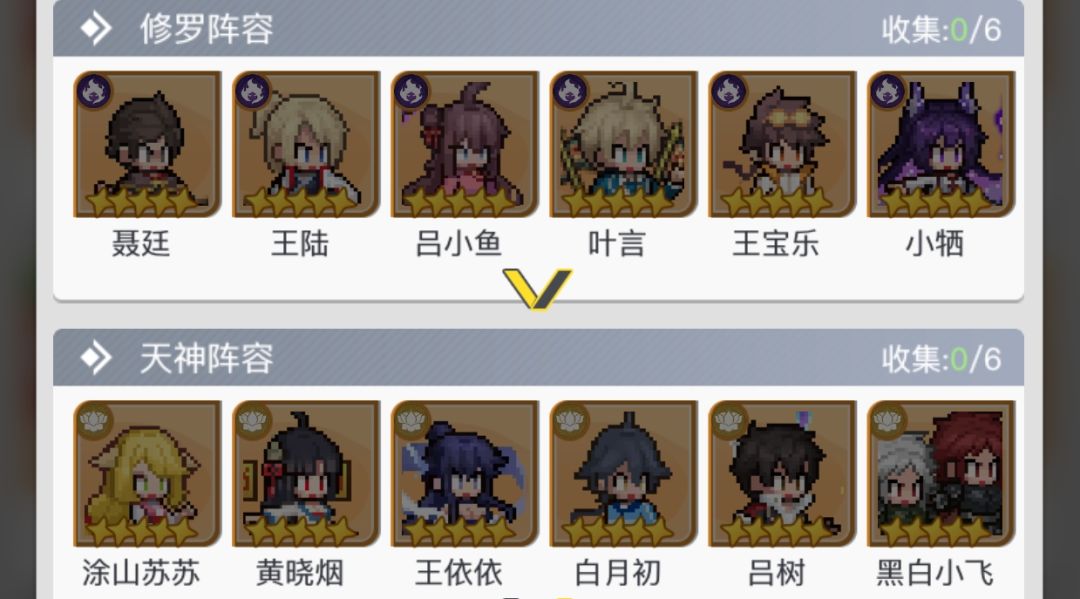Open the 王陆 hero card

pos(306,144)
